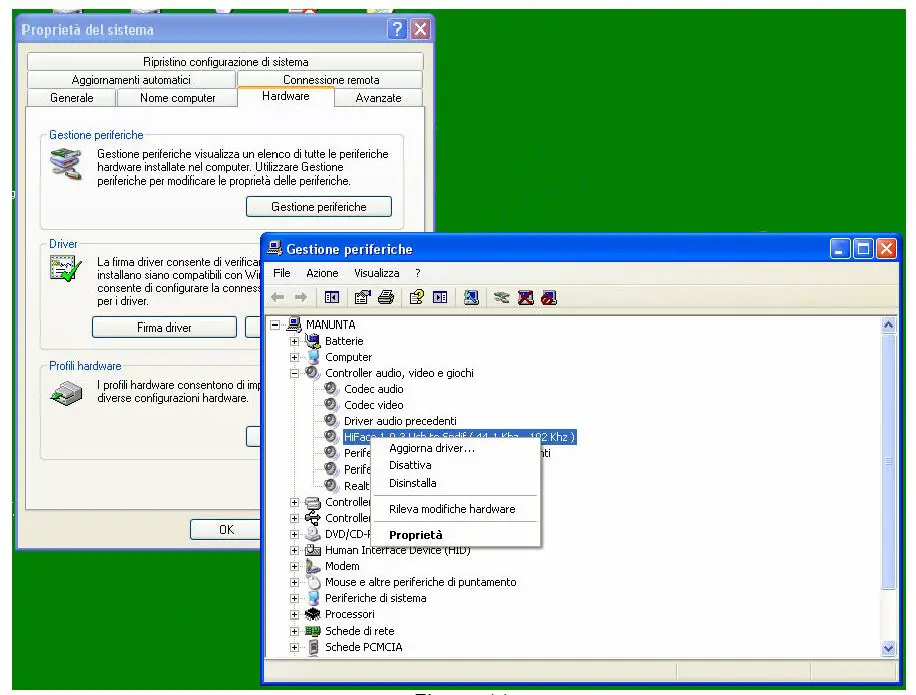
Task: Switch to Generale tab in Proprietà del sistema
Action: pos(71,98)
